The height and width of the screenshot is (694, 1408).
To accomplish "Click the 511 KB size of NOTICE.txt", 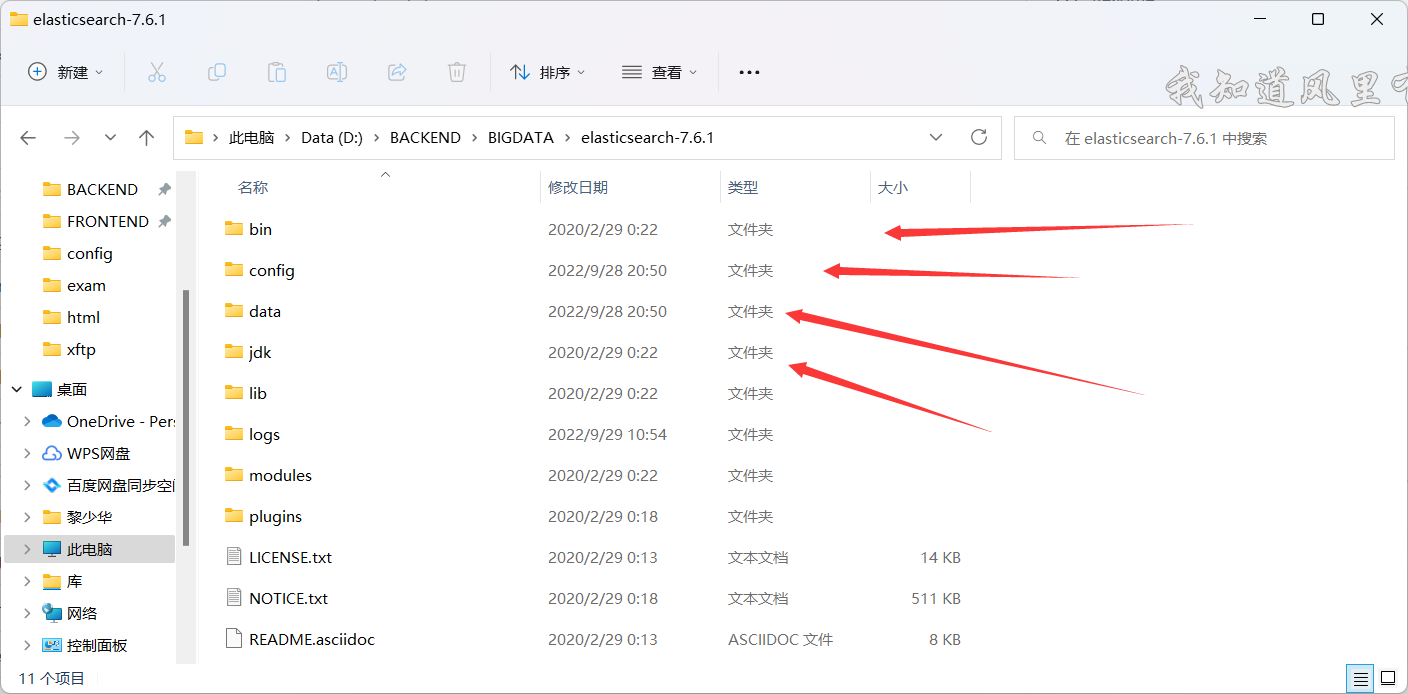I will click(x=937, y=598).
